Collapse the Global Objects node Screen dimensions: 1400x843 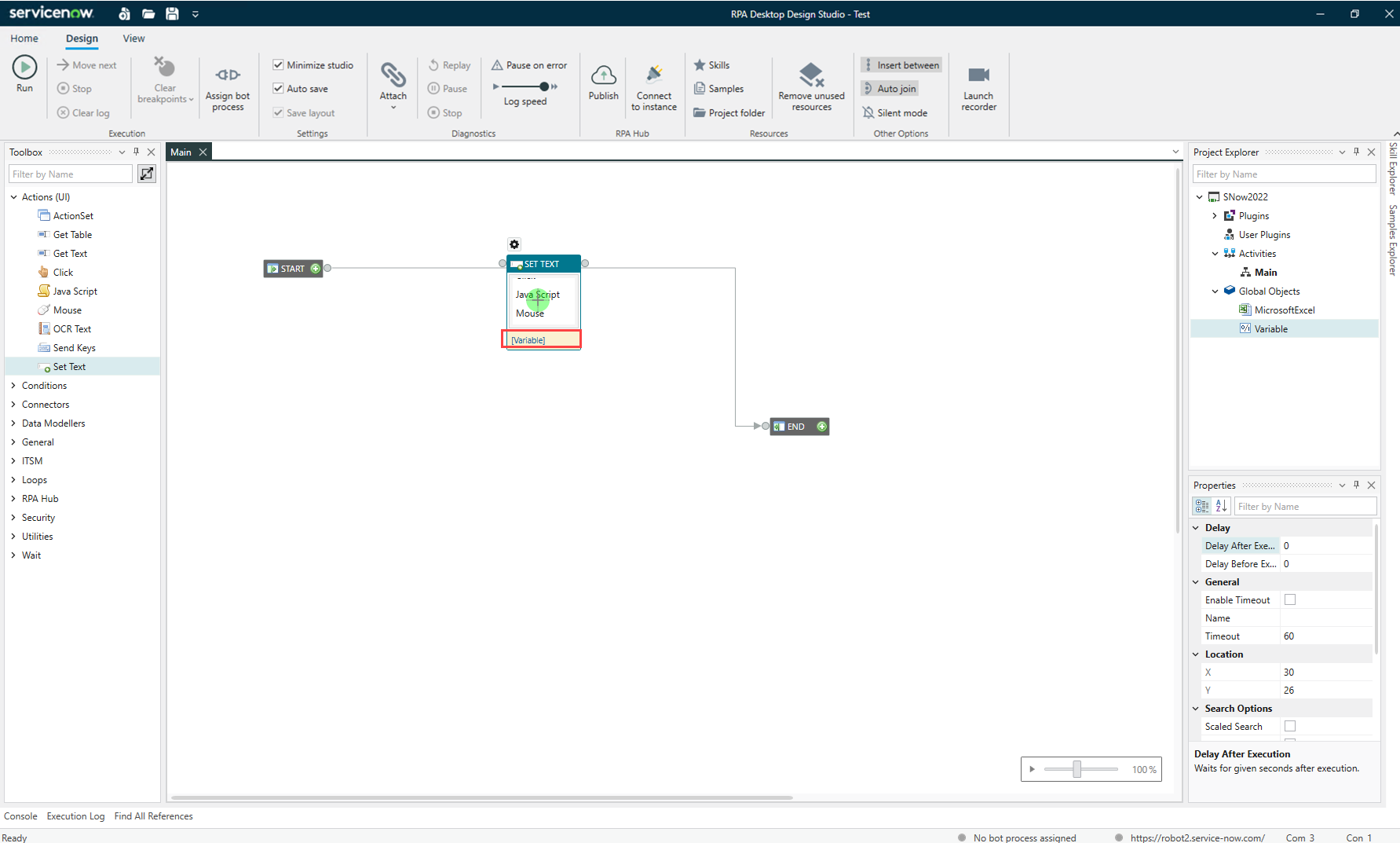(1215, 291)
